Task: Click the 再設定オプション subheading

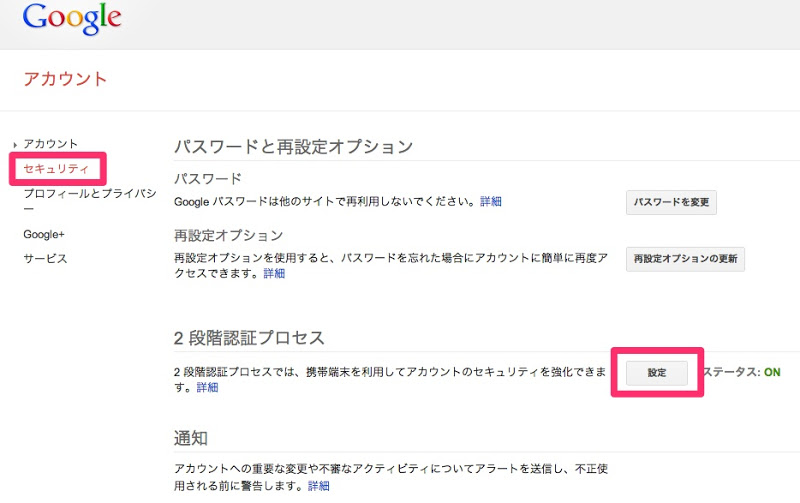Action: [x=229, y=235]
